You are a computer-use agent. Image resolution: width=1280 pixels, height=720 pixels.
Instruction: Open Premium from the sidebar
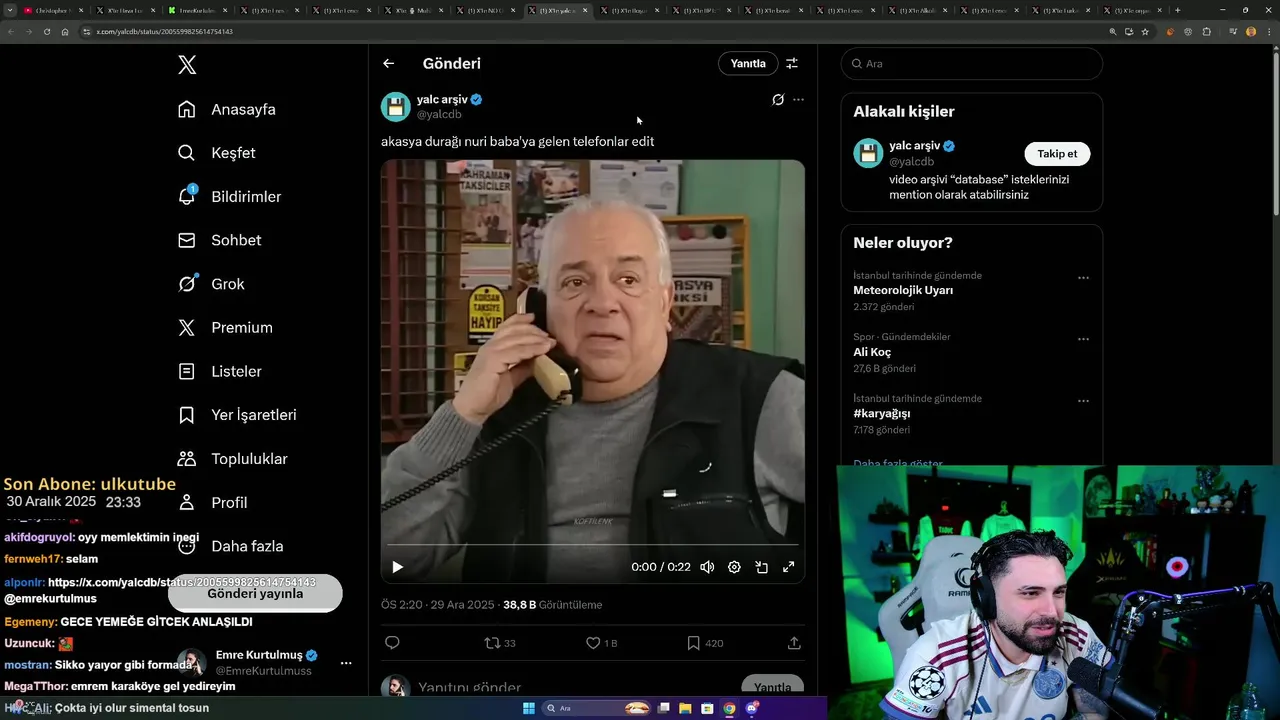pos(225,328)
